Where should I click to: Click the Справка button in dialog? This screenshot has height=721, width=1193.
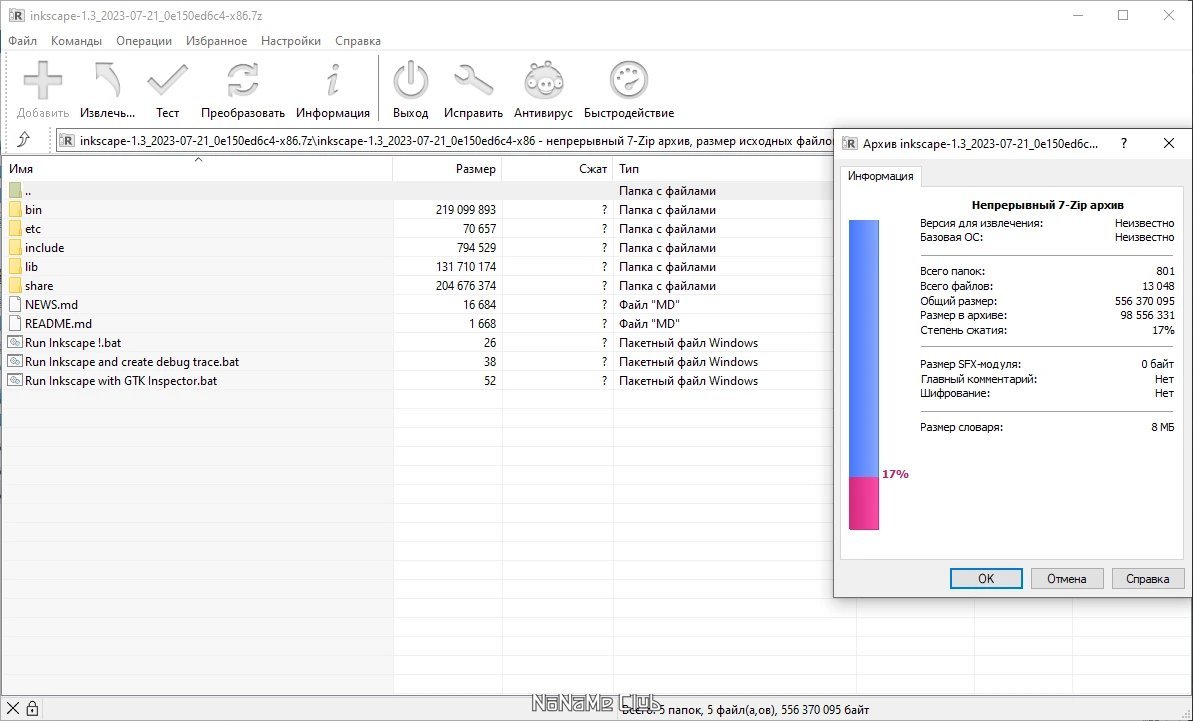point(1147,578)
